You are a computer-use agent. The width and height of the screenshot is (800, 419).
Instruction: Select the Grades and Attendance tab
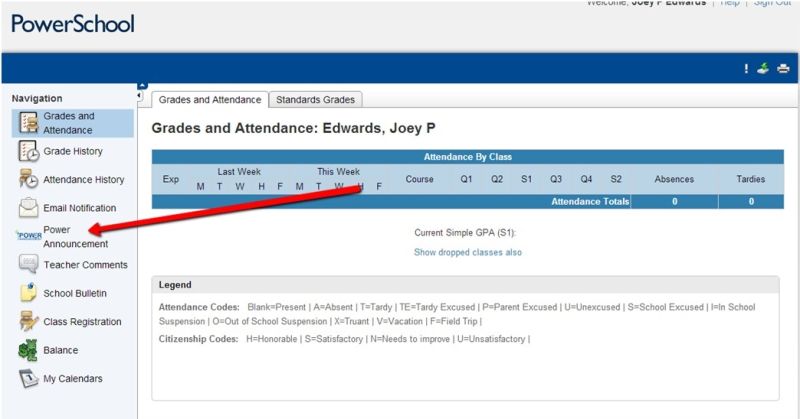pyautogui.click(x=210, y=100)
